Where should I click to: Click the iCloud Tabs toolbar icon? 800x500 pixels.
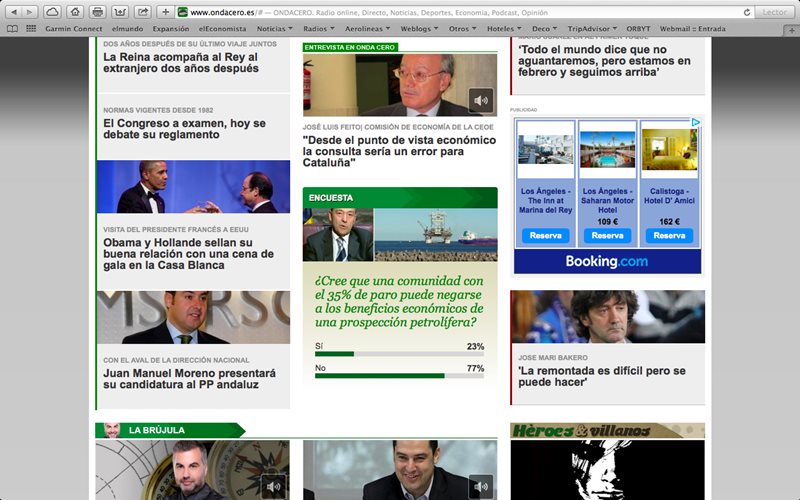click(x=51, y=12)
